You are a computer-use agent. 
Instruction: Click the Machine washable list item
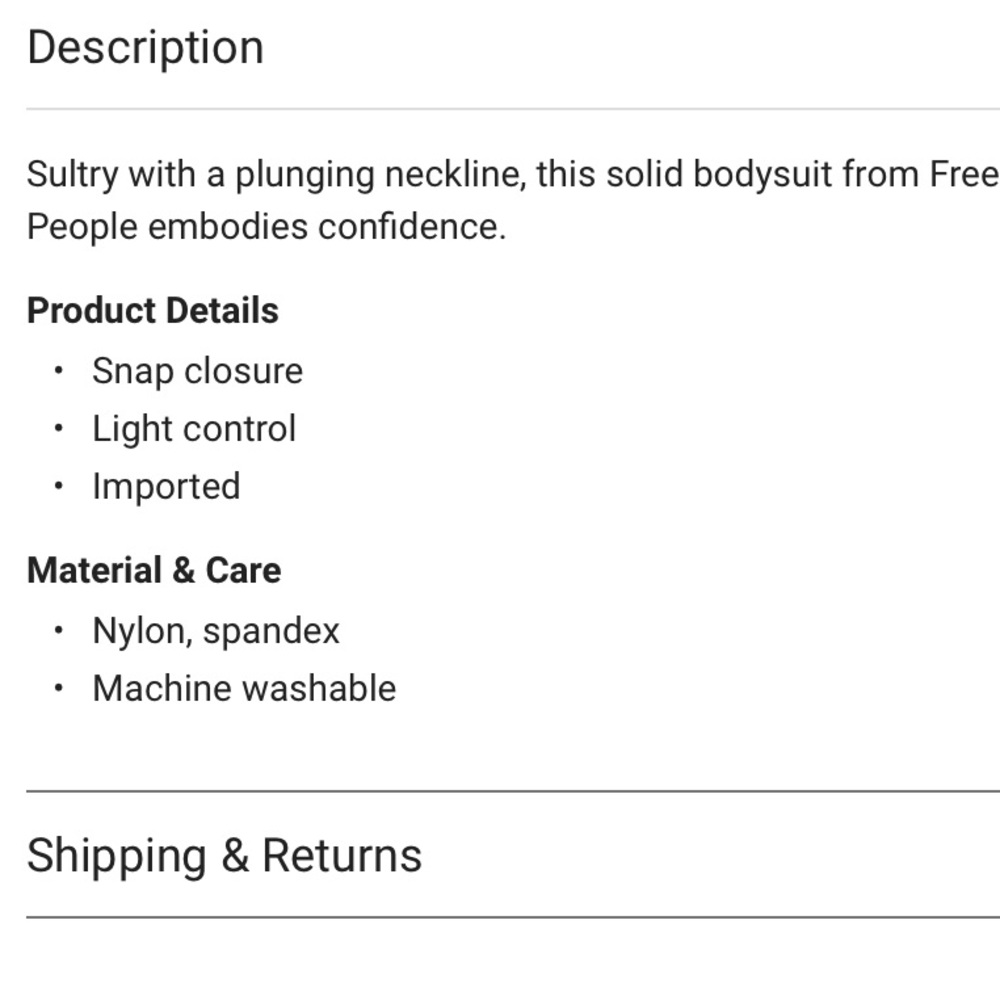pyautogui.click(x=244, y=689)
